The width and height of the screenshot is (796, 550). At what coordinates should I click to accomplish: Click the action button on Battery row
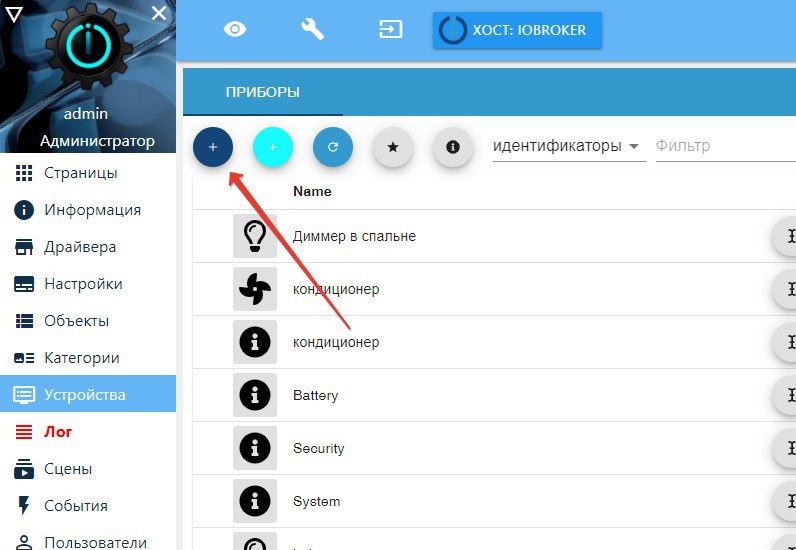coord(784,395)
